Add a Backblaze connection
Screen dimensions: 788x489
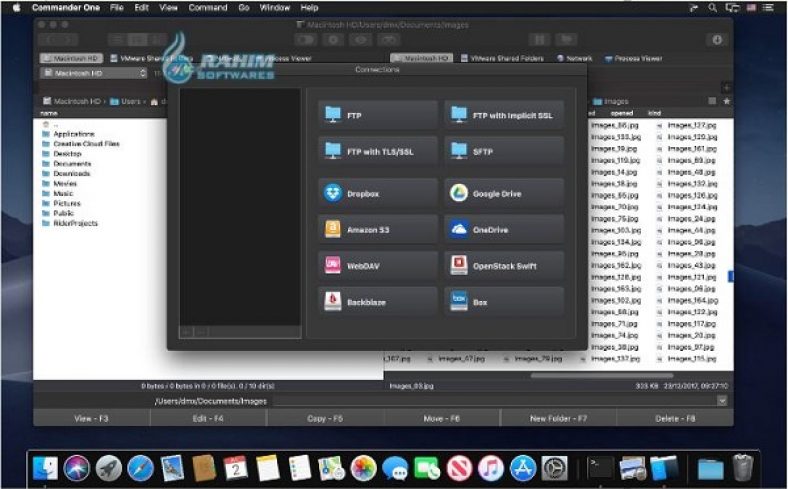(x=378, y=302)
